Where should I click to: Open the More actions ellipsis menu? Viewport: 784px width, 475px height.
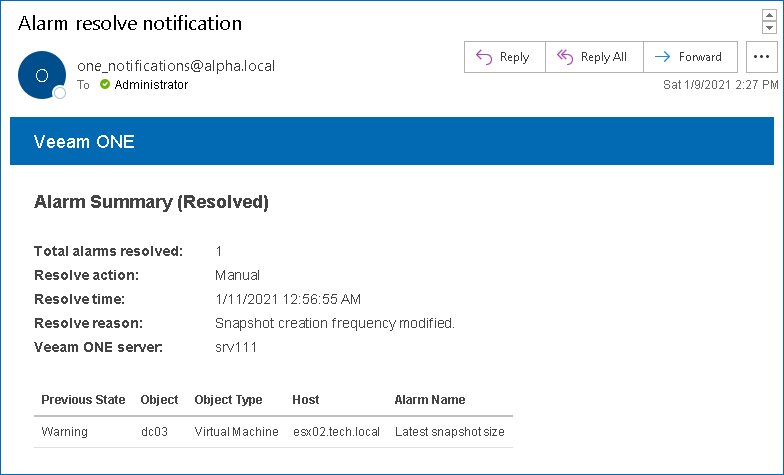click(x=761, y=57)
